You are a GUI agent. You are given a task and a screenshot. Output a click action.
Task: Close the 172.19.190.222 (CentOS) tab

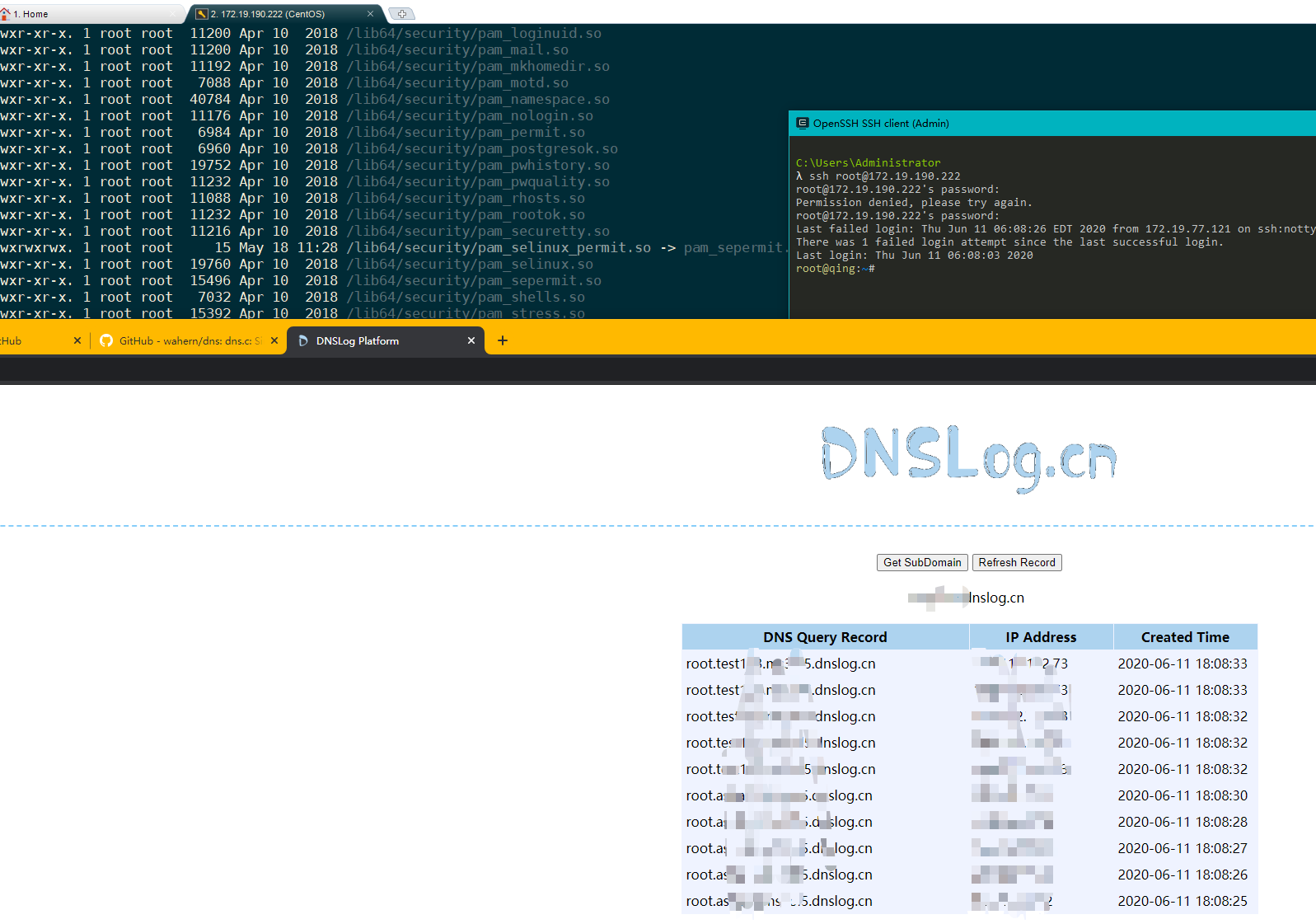point(370,14)
